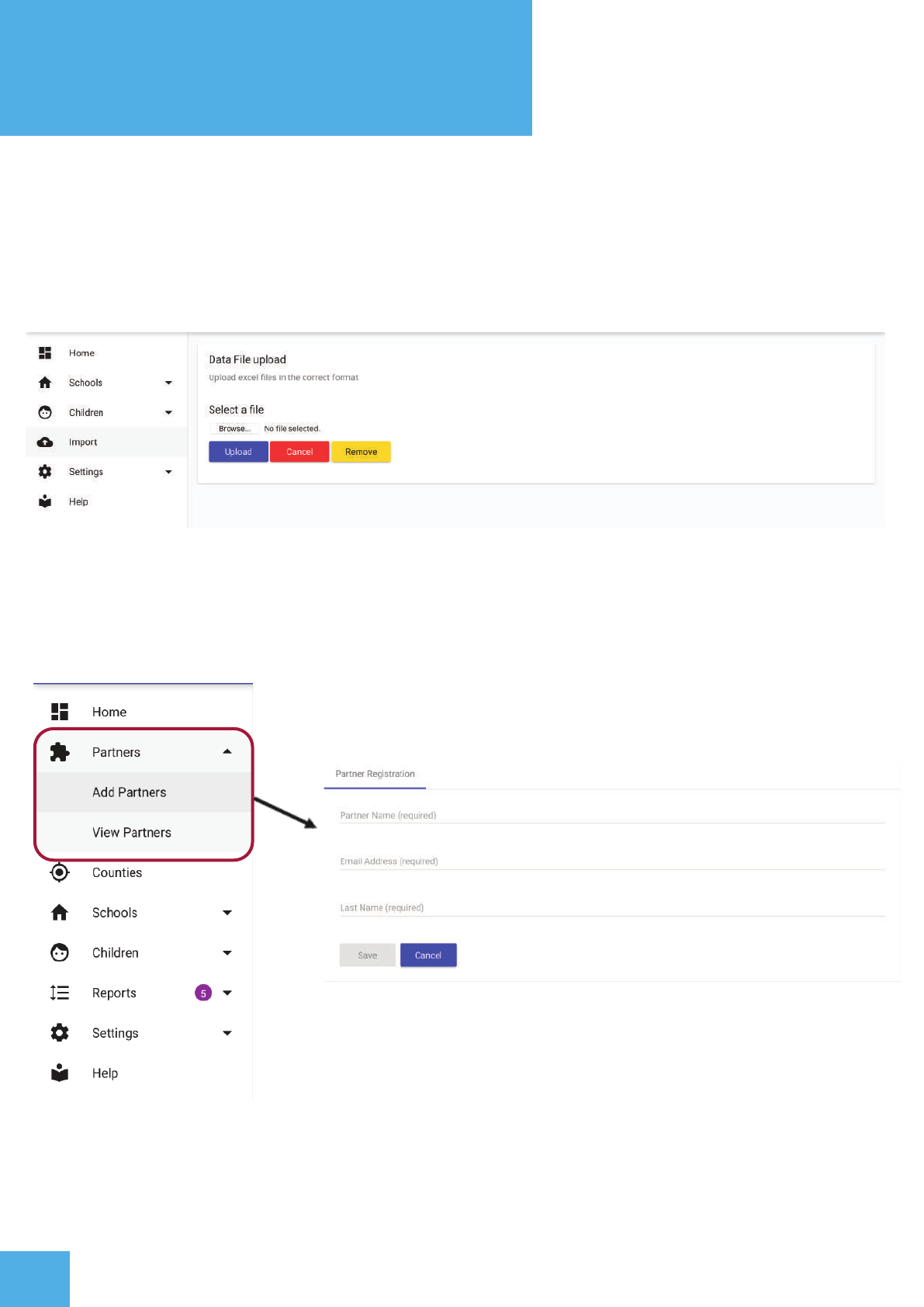Expand Settings dropdown arrow in lower sidebar
This screenshot has height=1307, width=924.
pos(227,1033)
